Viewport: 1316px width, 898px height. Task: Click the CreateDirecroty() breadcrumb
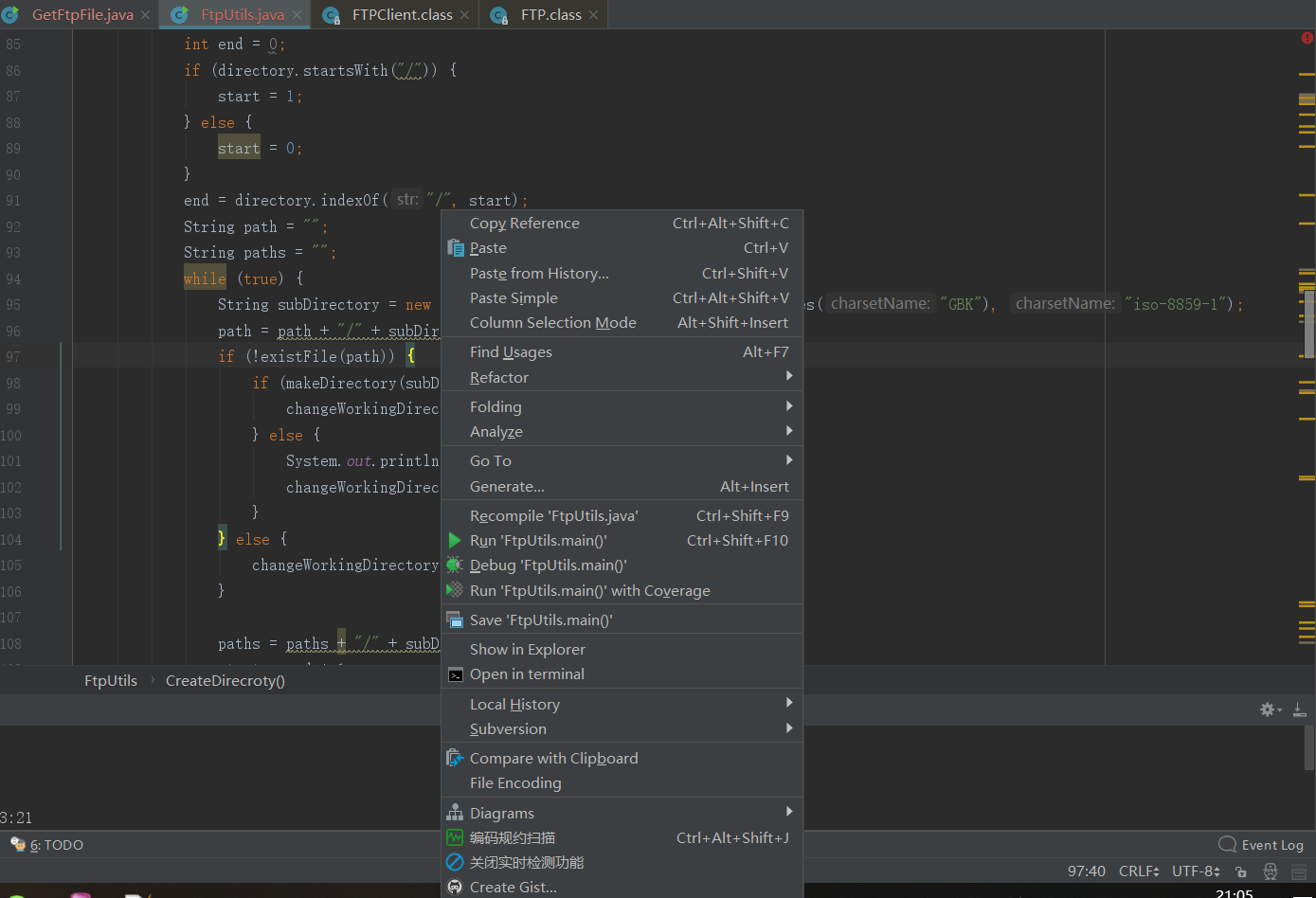[225, 680]
